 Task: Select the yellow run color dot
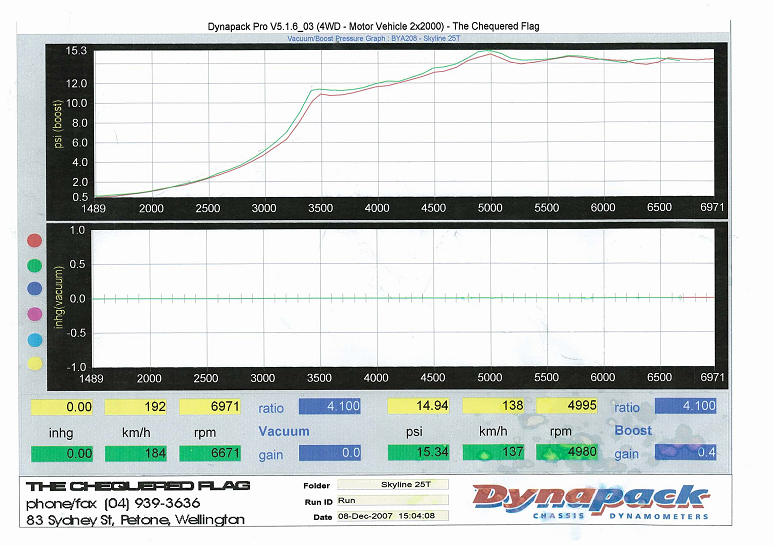35,362
